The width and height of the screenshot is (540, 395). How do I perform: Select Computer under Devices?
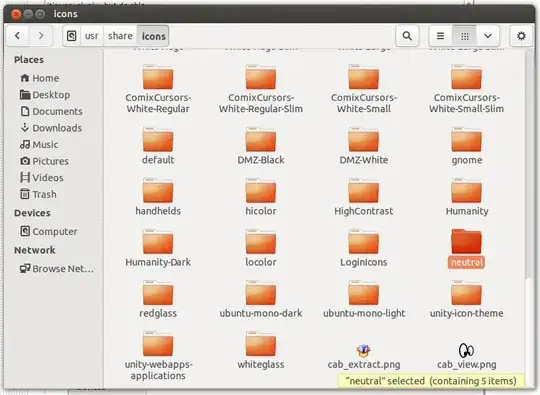49,231
